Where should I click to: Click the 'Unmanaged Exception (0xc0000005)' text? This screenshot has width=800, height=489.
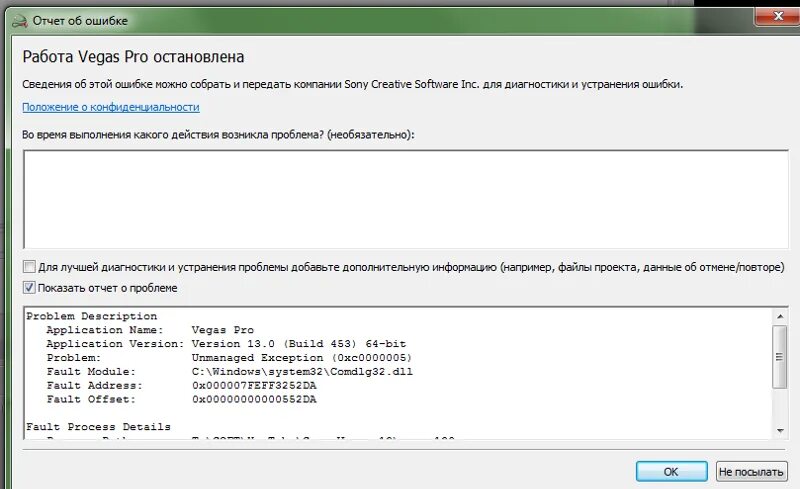tap(302, 357)
